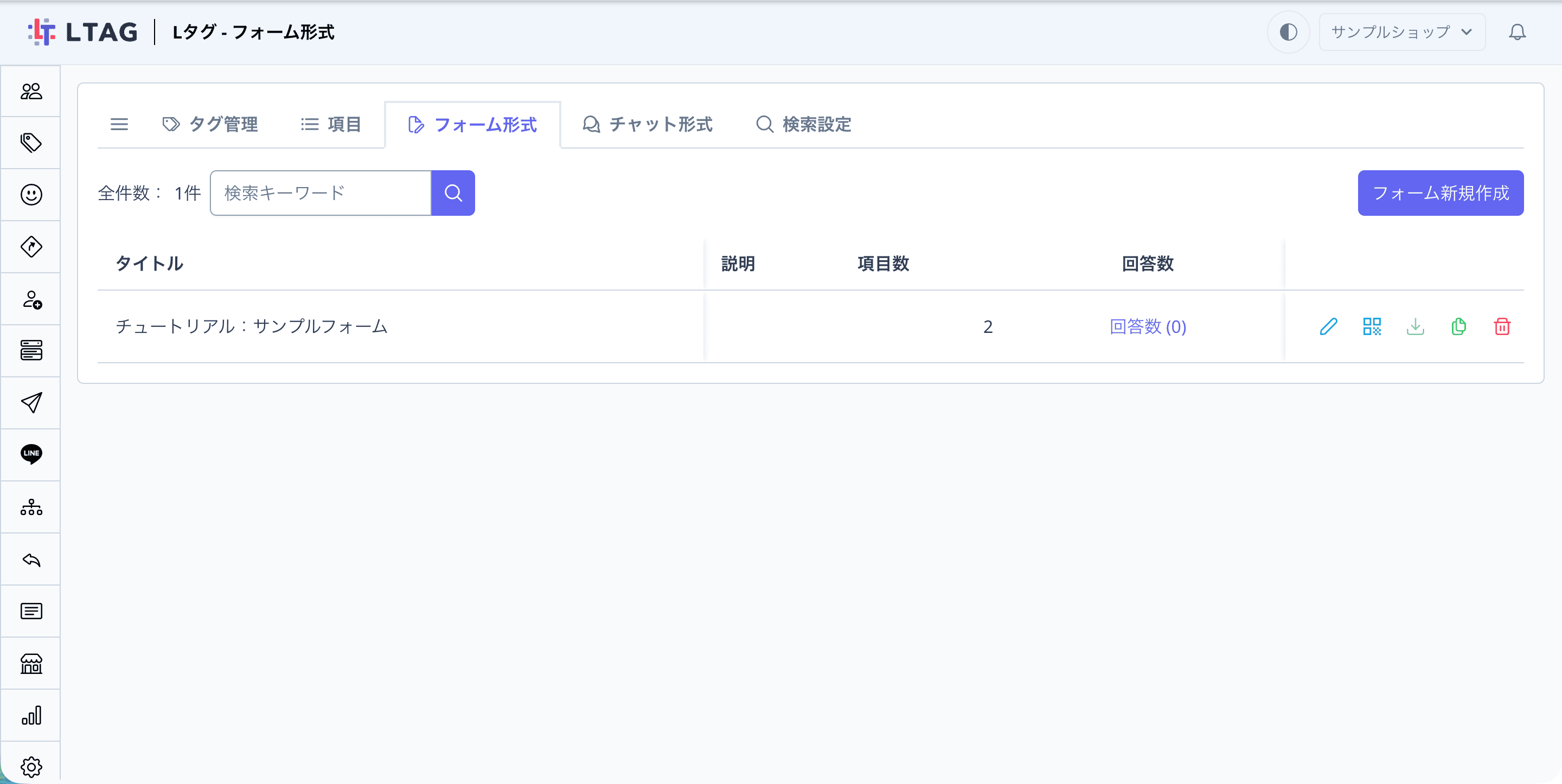Switch to the タグ管理 tab
Screen dimensions: 1562x784
[x=210, y=124]
